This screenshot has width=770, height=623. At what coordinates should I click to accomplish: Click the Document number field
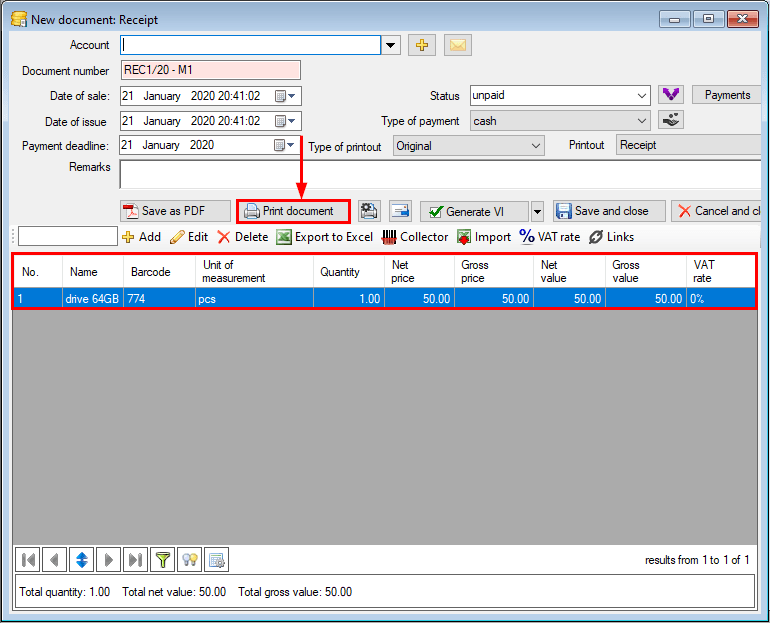[x=211, y=70]
